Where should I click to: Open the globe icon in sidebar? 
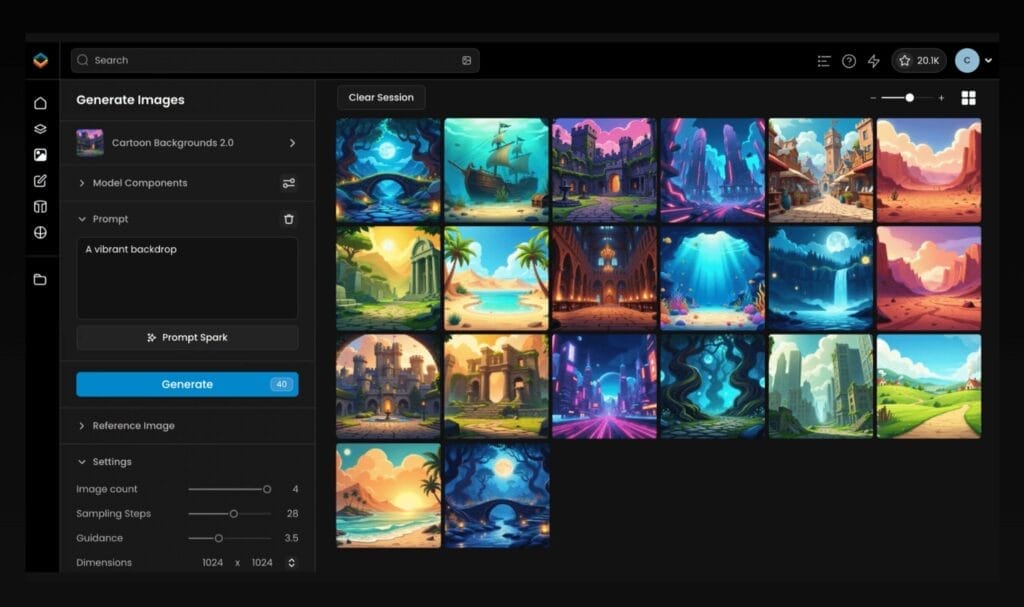pyautogui.click(x=40, y=233)
